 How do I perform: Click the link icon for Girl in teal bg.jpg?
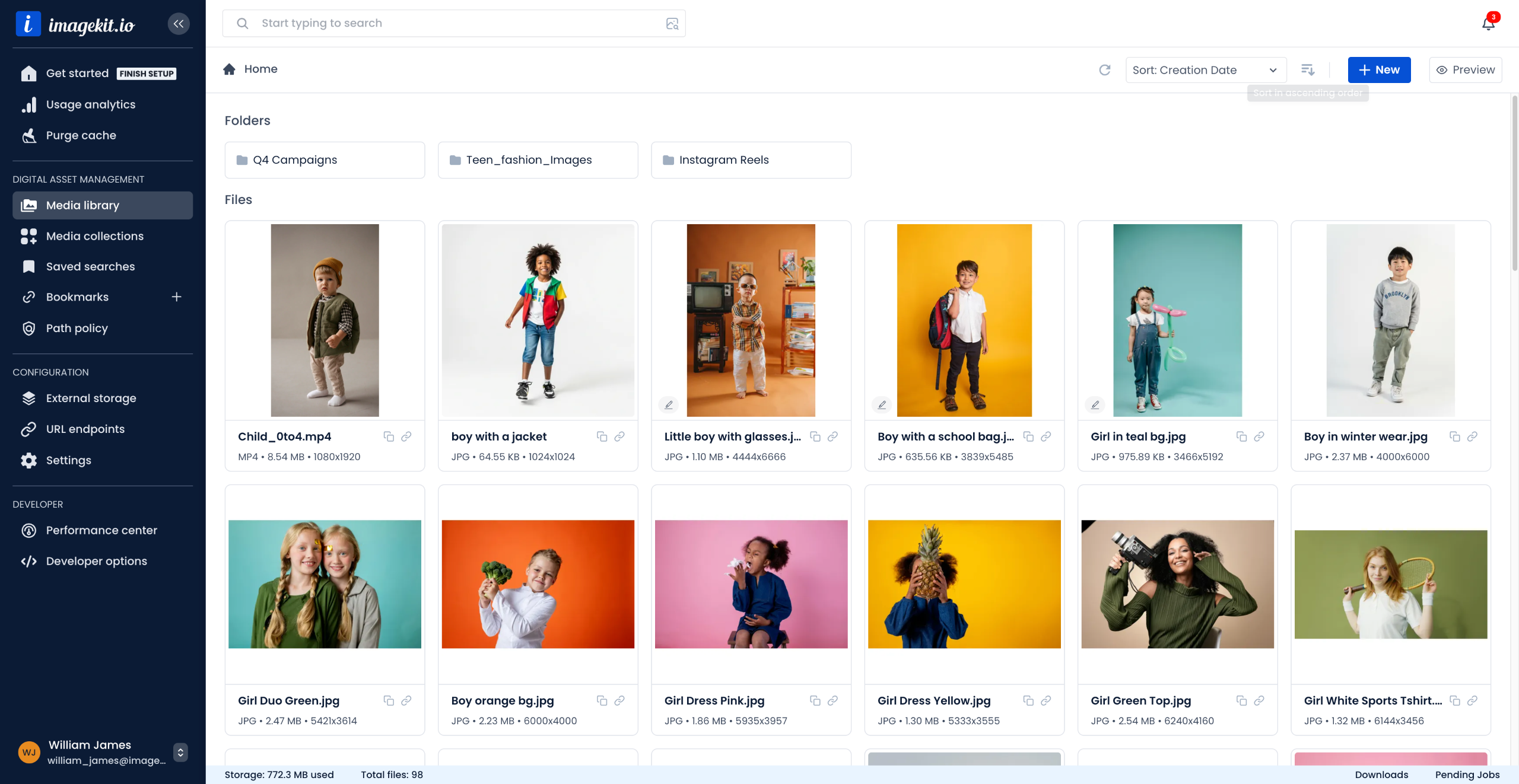[x=1259, y=436]
